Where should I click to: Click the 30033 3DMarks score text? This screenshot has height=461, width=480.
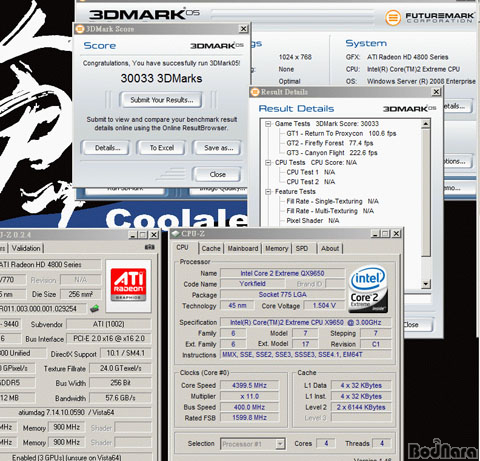[x=161, y=78]
